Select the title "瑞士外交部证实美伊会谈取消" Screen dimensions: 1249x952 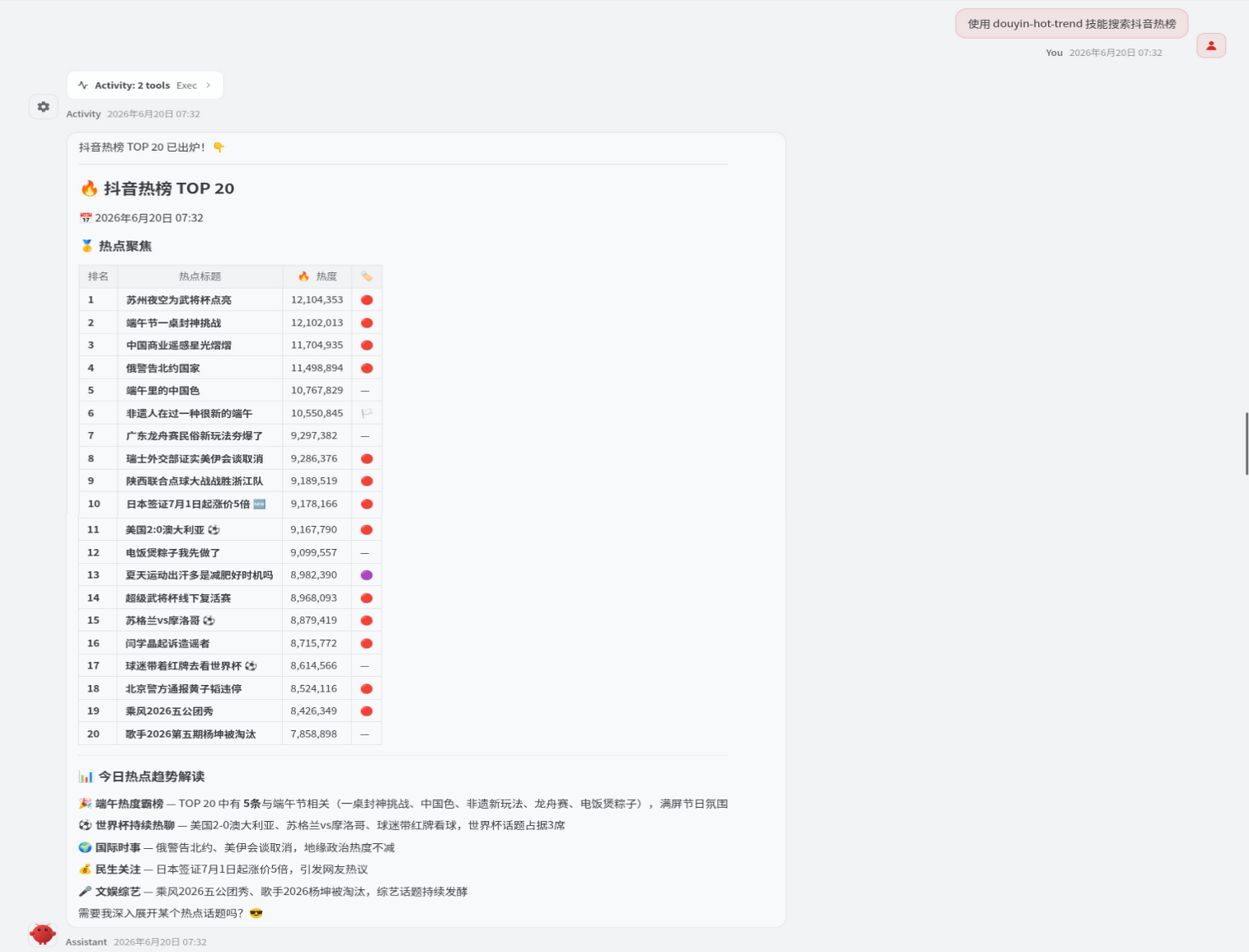(195, 459)
